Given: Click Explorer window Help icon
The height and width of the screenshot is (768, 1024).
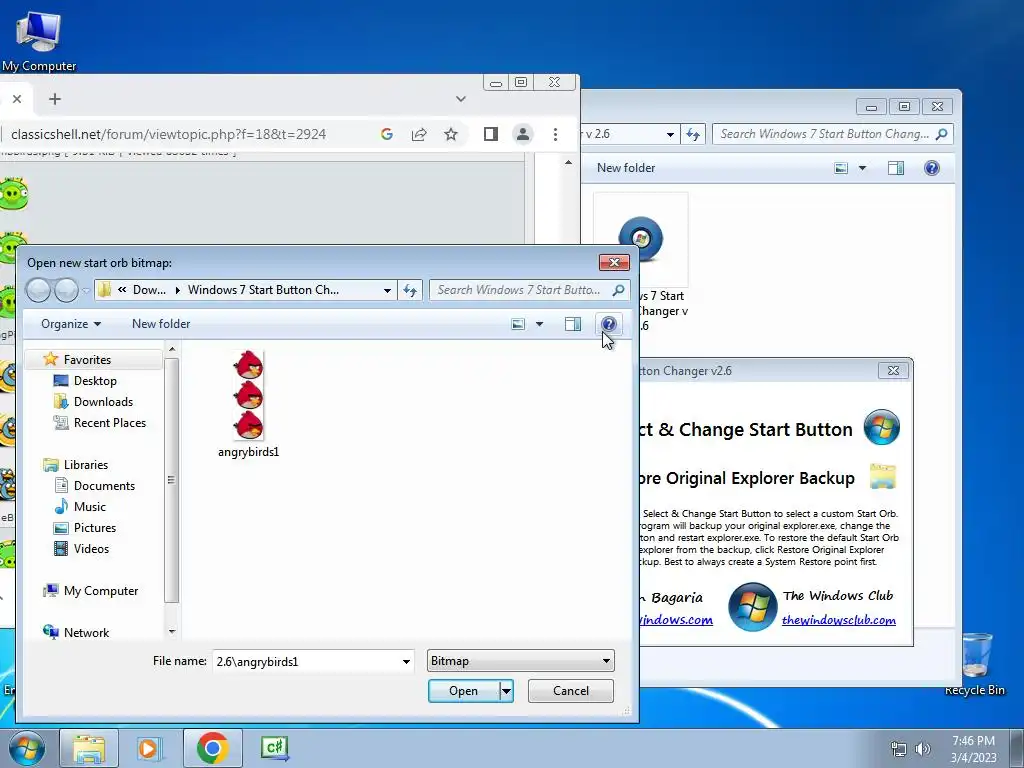Looking at the screenshot, I should (x=931, y=168).
